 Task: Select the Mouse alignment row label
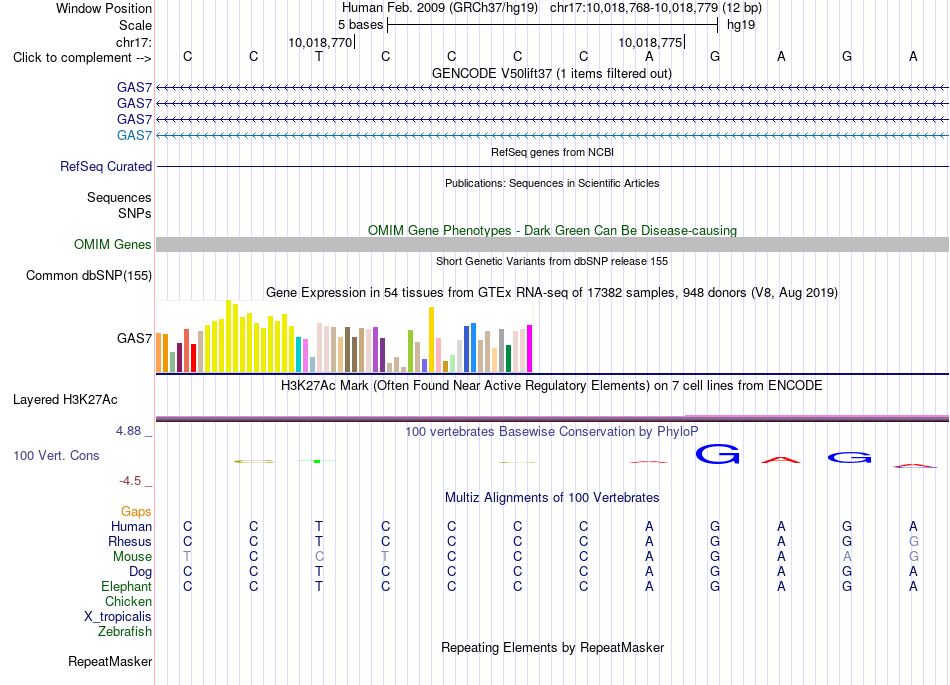132,557
